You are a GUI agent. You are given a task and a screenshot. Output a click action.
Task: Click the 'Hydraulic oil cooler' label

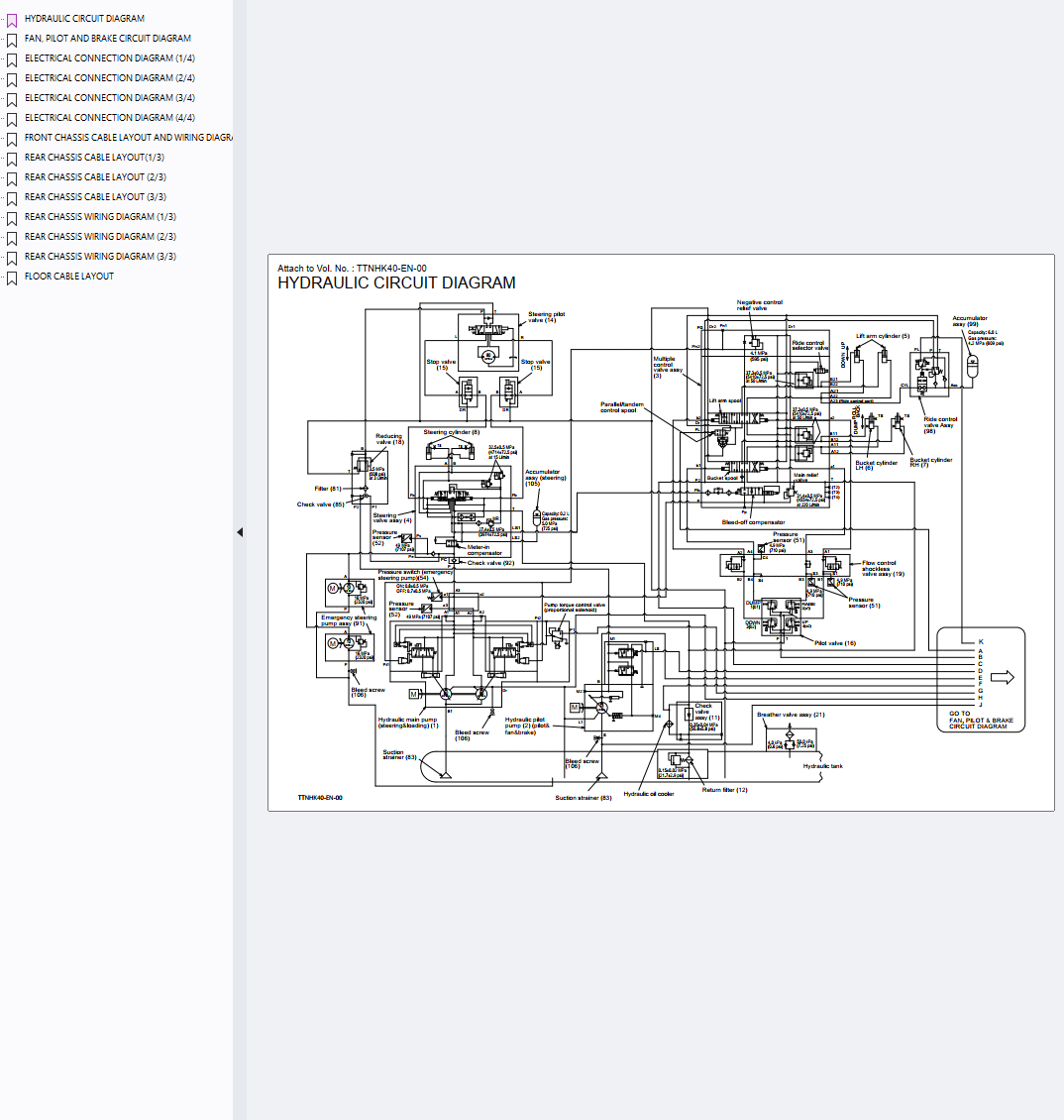(x=648, y=794)
